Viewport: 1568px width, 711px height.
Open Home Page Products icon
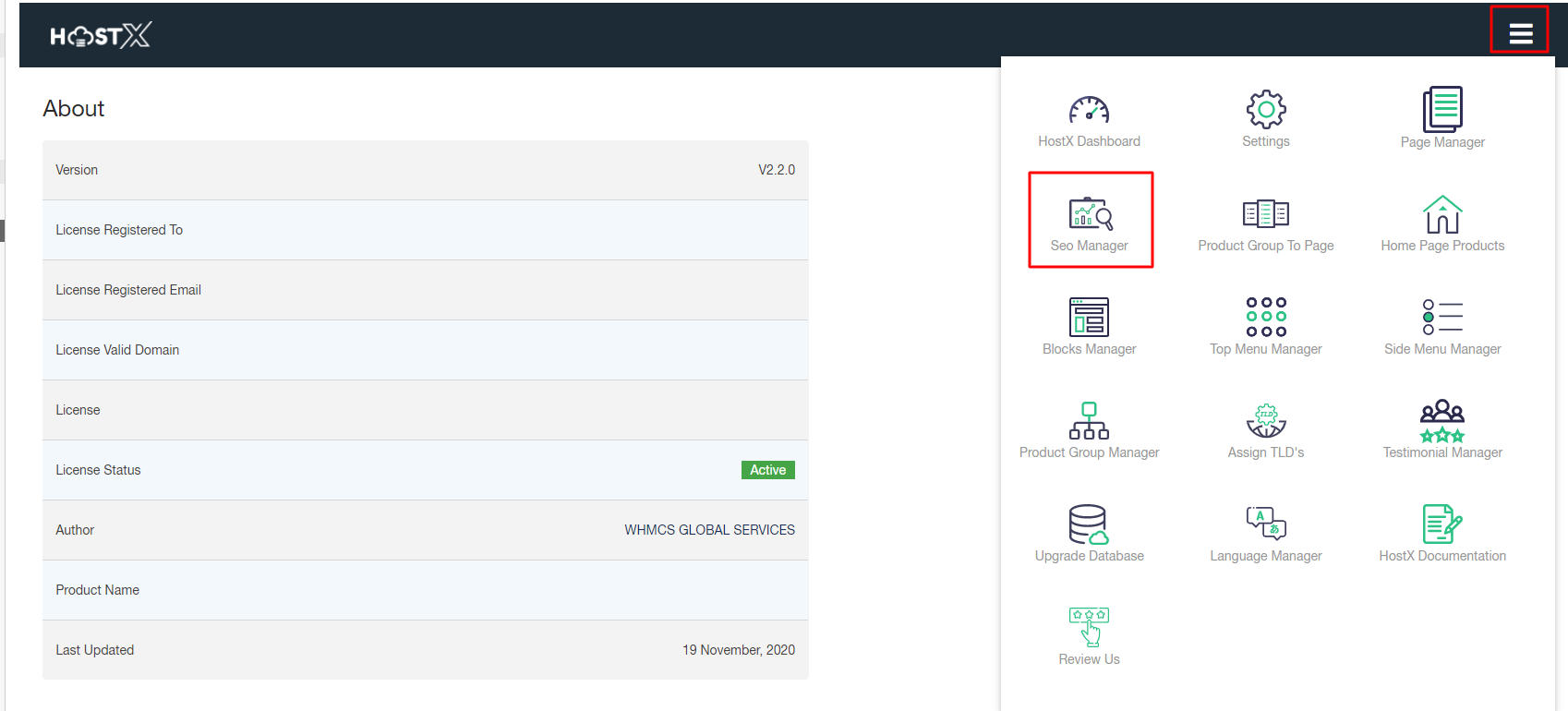click(1441, 215)
